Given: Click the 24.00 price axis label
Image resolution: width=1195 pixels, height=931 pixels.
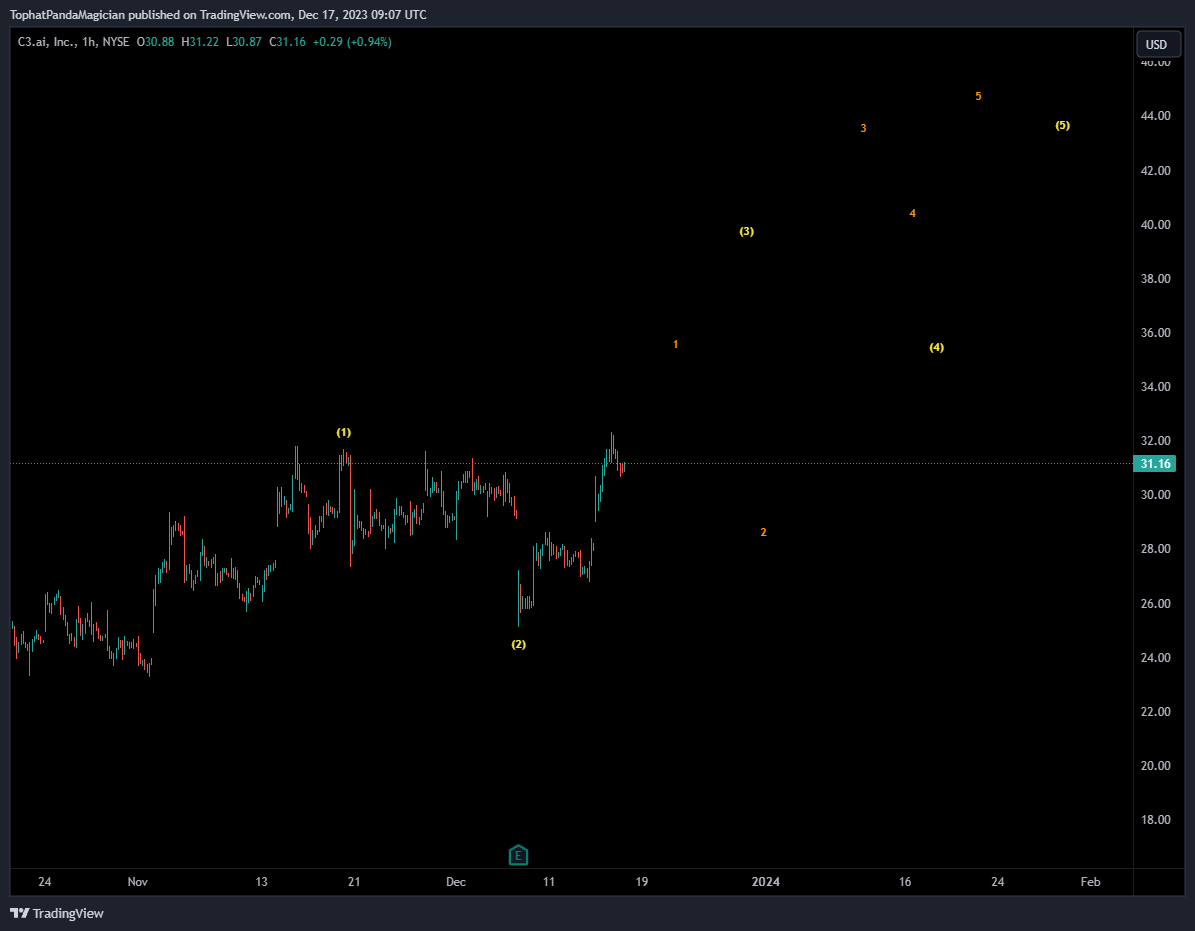Looking at the screenshot, I should tap(1155, 657).
